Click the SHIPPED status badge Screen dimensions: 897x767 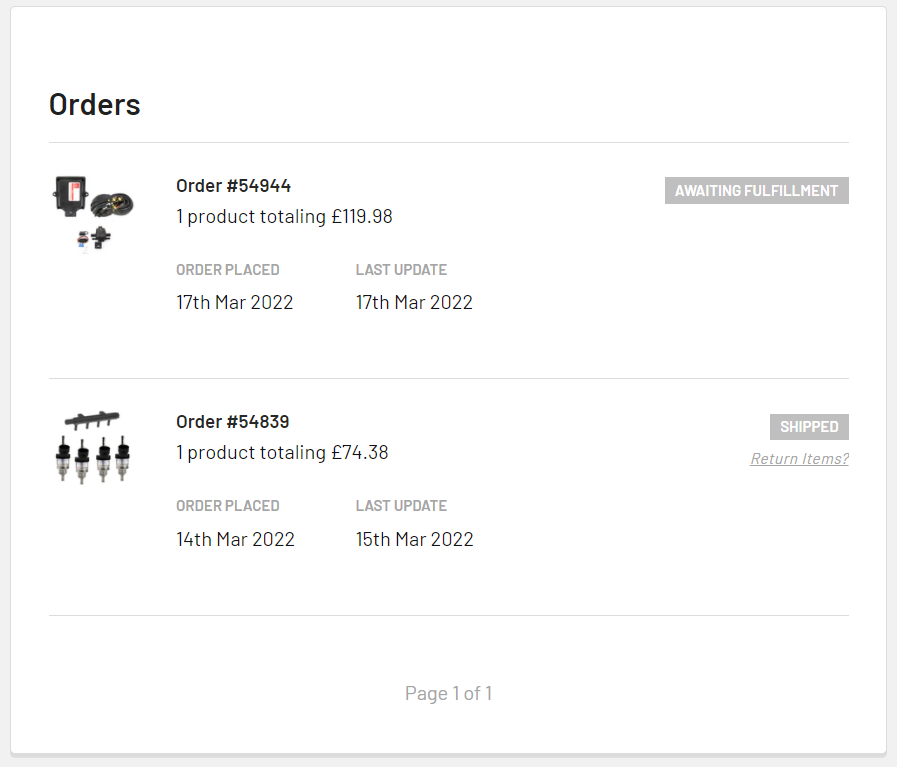point(809,427)
